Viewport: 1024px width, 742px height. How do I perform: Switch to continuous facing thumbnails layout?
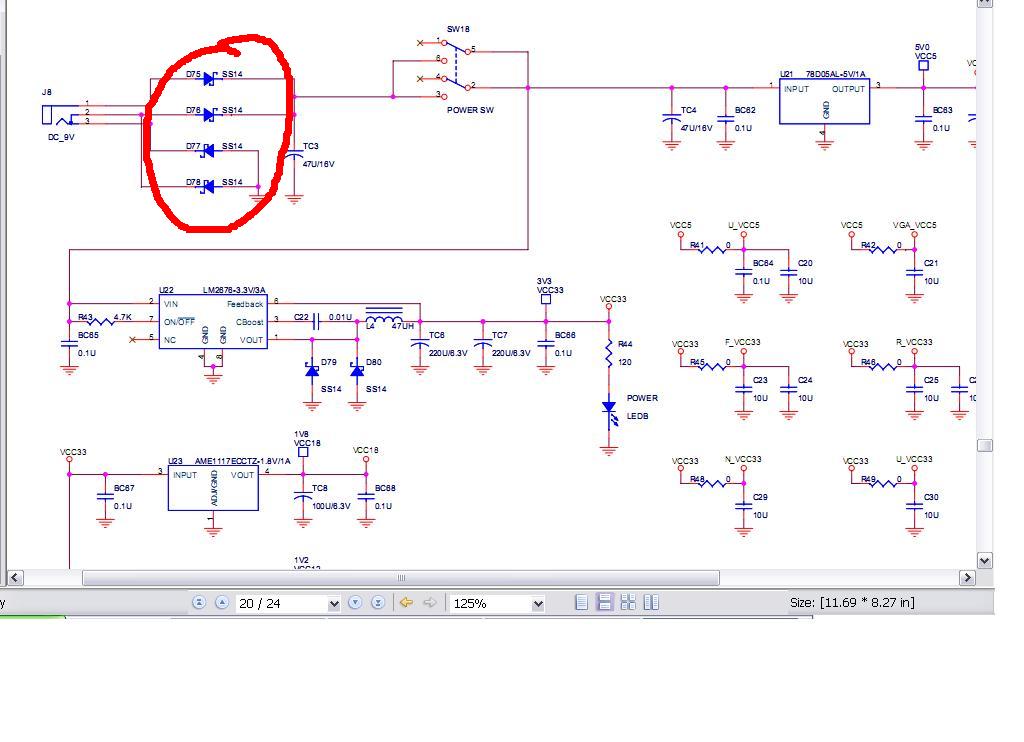tap(628, 603)
